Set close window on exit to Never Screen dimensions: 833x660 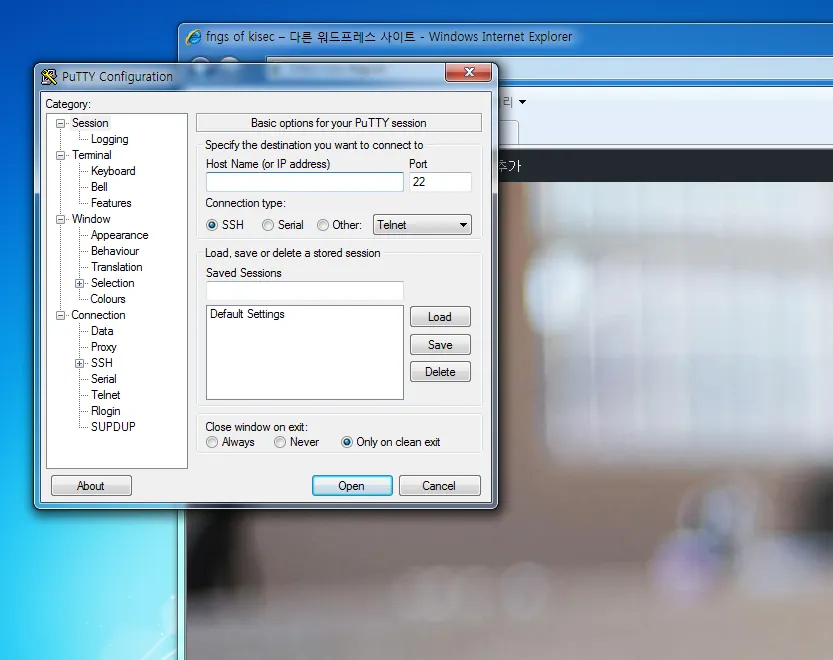(280, 442)
